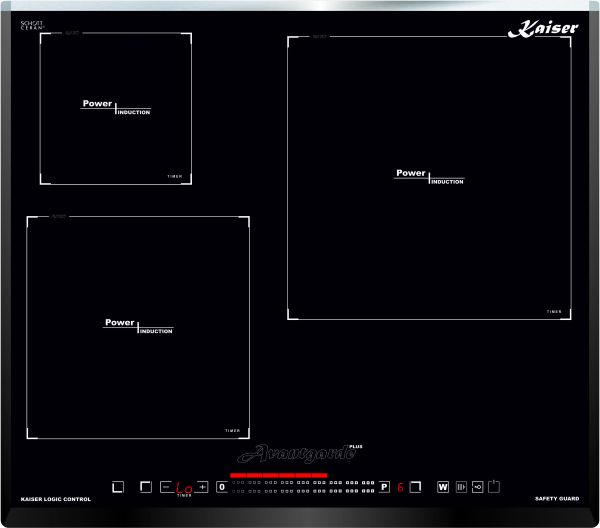600x528 pixels.
Task: Tap the key lock icon
Action: pyautogui.click(x=477, y=487)
